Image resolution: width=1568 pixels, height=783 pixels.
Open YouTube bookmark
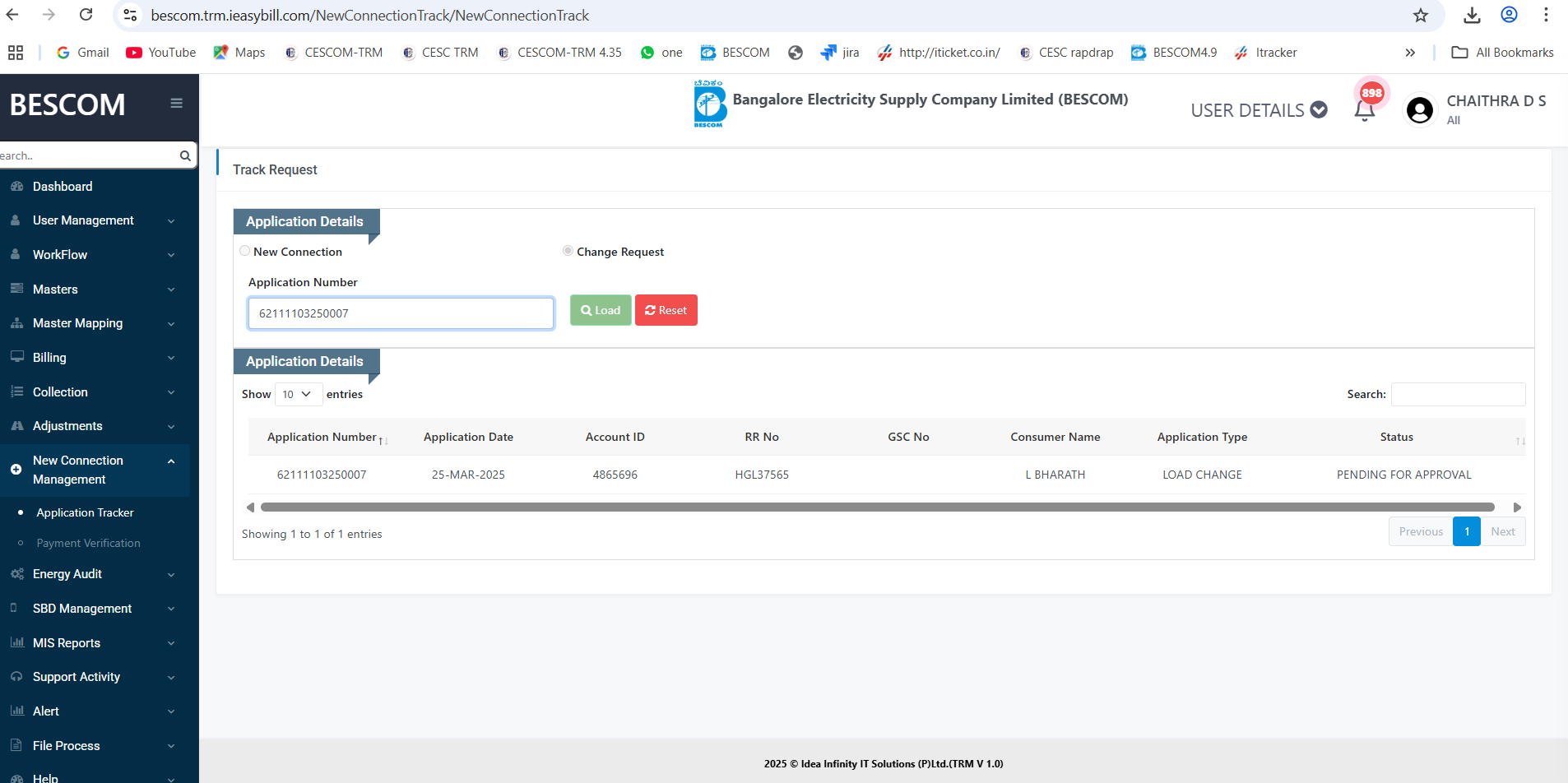pos(161,53)
